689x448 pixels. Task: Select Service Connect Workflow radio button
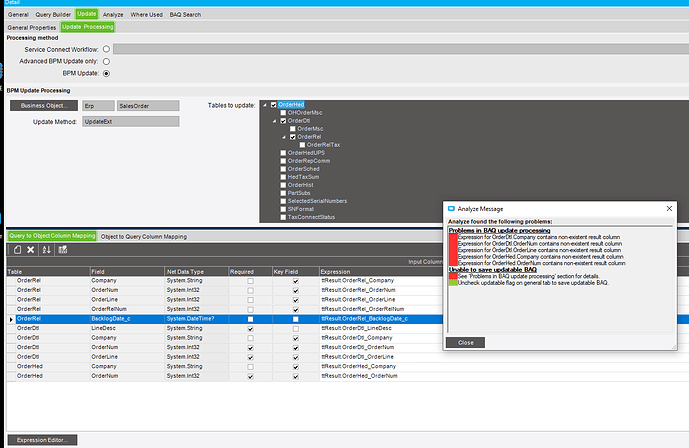(106, 49)
